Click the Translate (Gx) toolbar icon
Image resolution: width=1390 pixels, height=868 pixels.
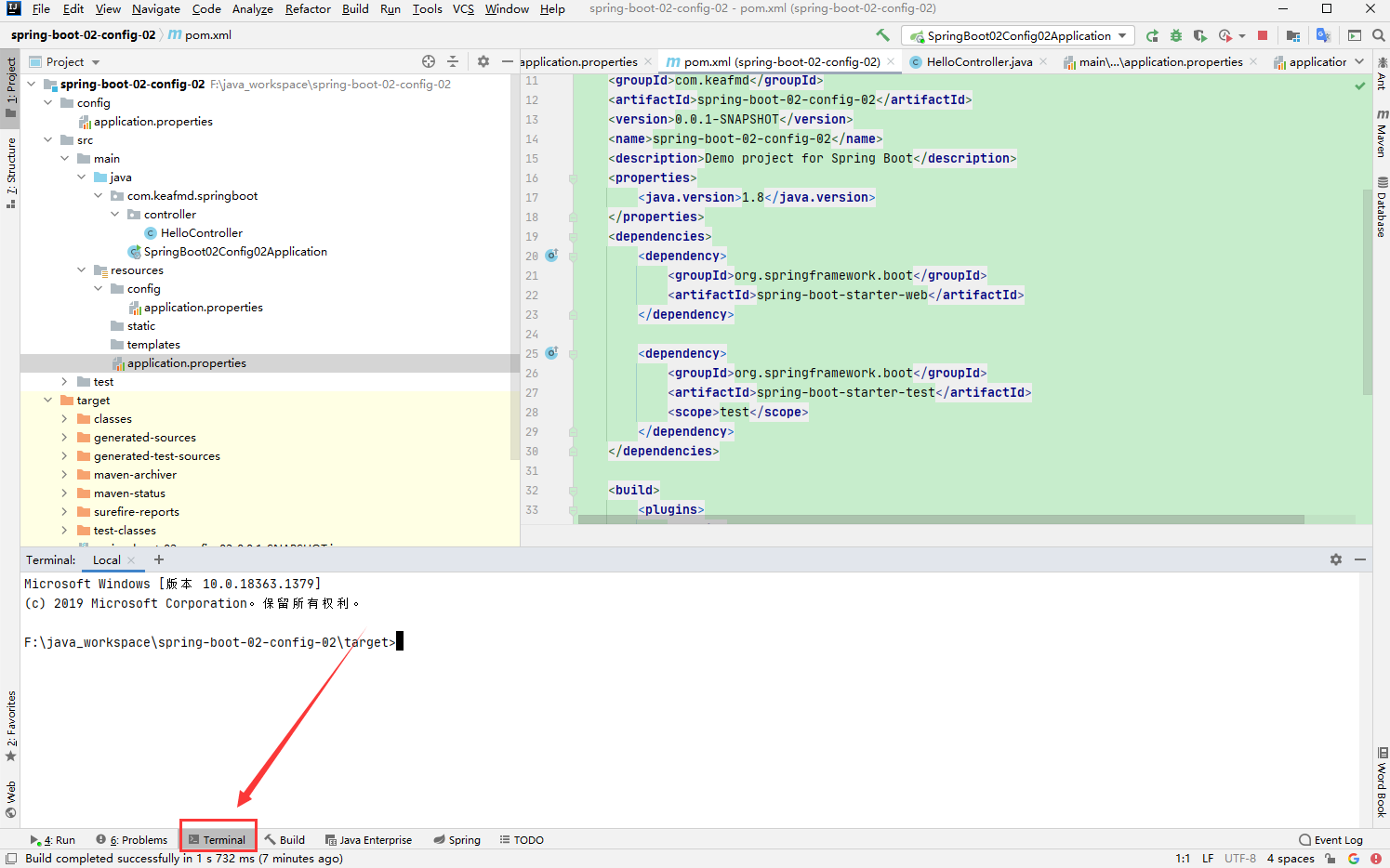coord(1322,34)
